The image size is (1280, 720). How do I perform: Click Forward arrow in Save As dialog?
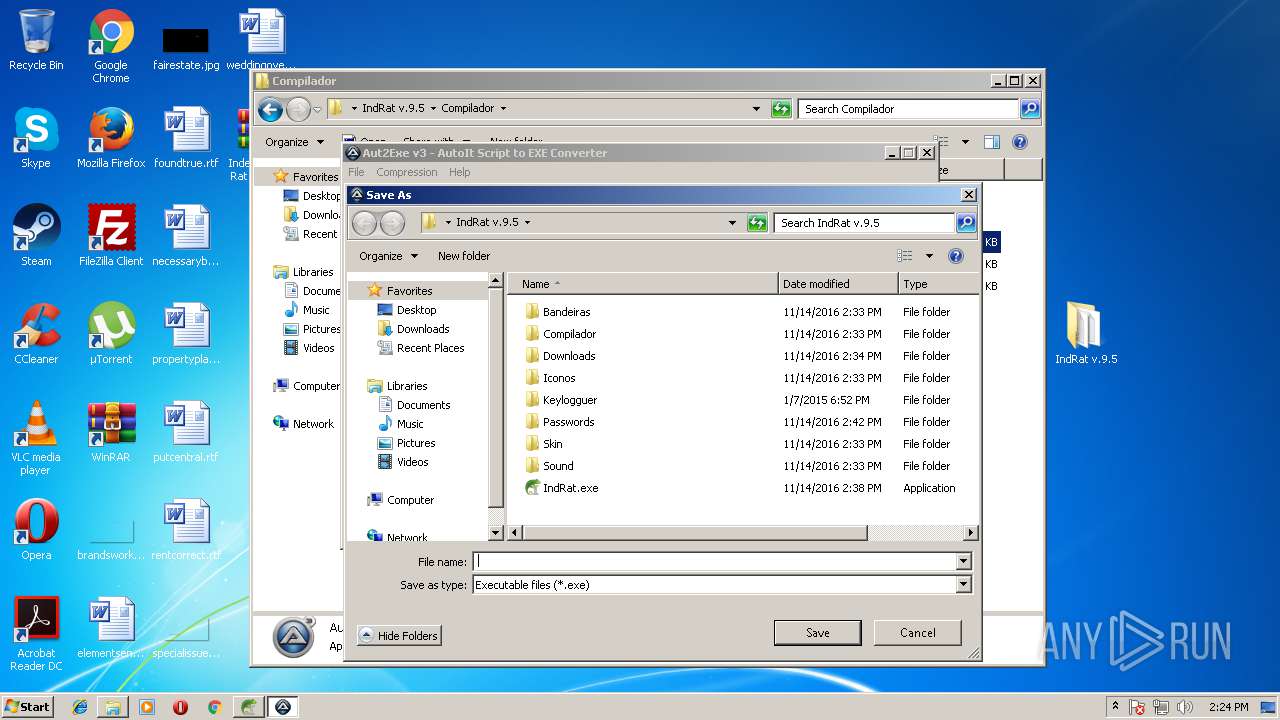tap(392, 223)
